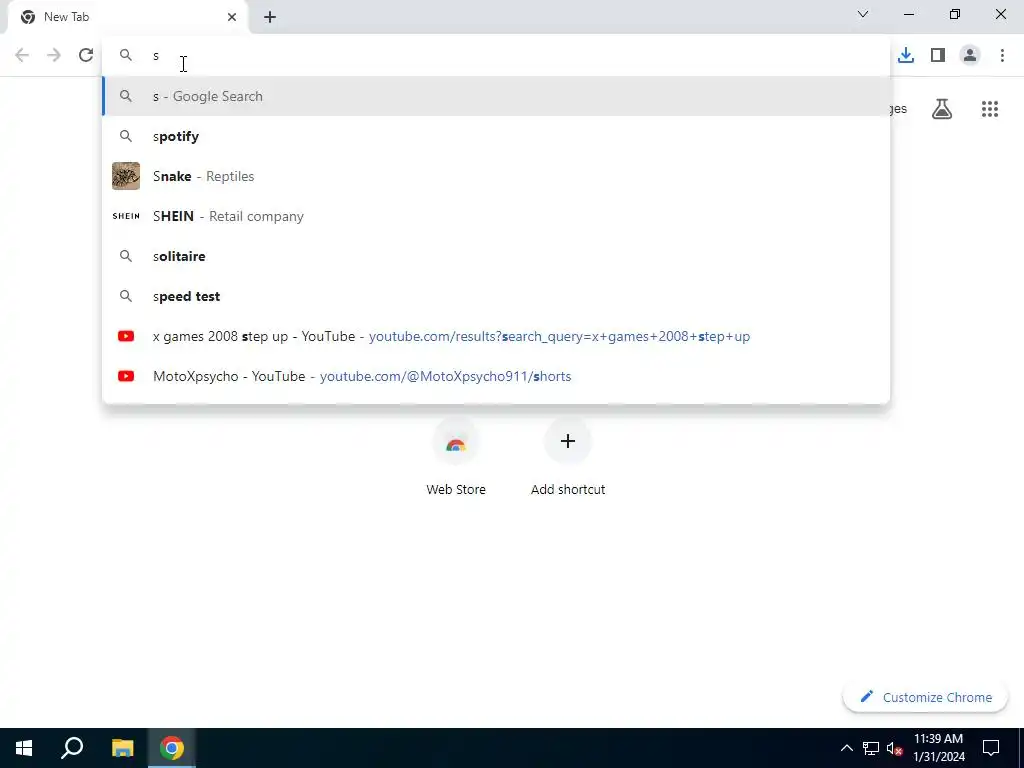Show hidden system tray icons
The image size is (1024, 768).
(x=846, y=748)
